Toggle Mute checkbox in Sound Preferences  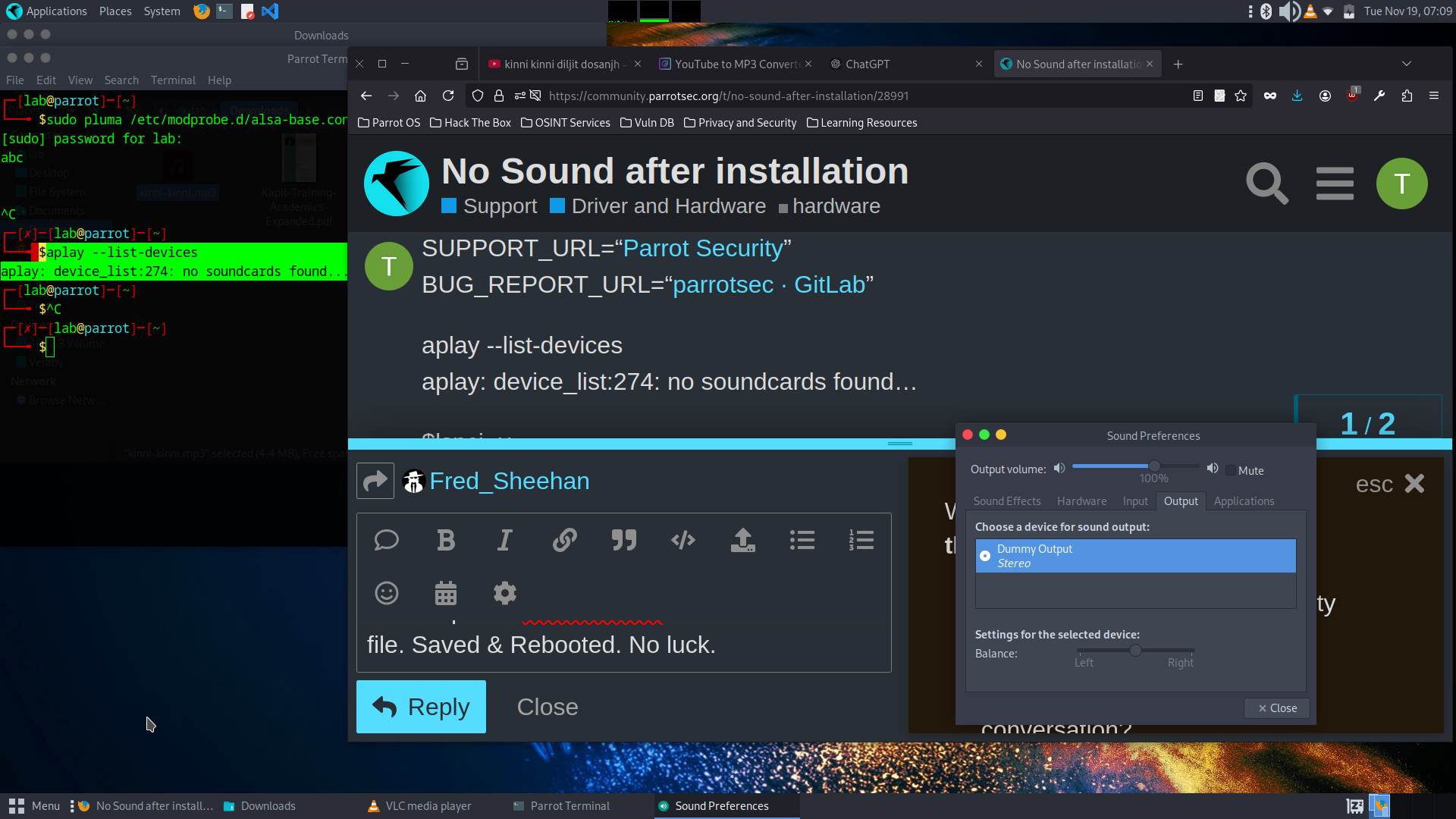tap(1231, 471)
